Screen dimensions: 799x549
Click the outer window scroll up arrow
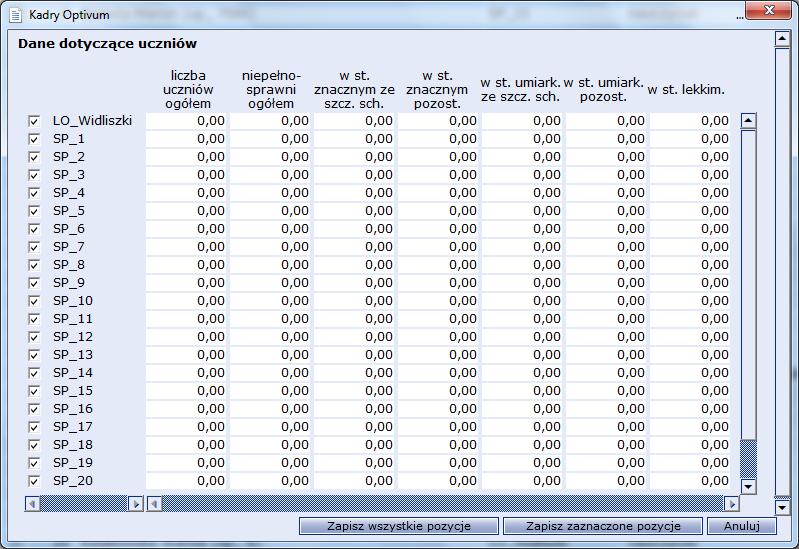(x=782, y=39)
